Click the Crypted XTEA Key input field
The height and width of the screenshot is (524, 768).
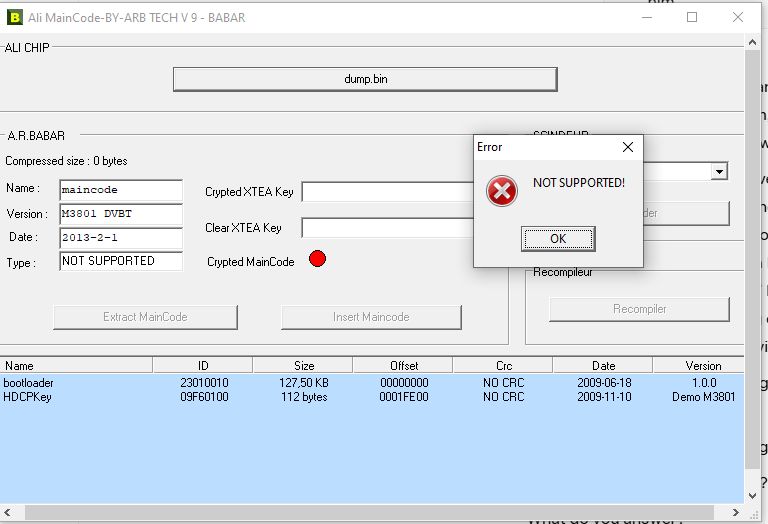point(388,192)
